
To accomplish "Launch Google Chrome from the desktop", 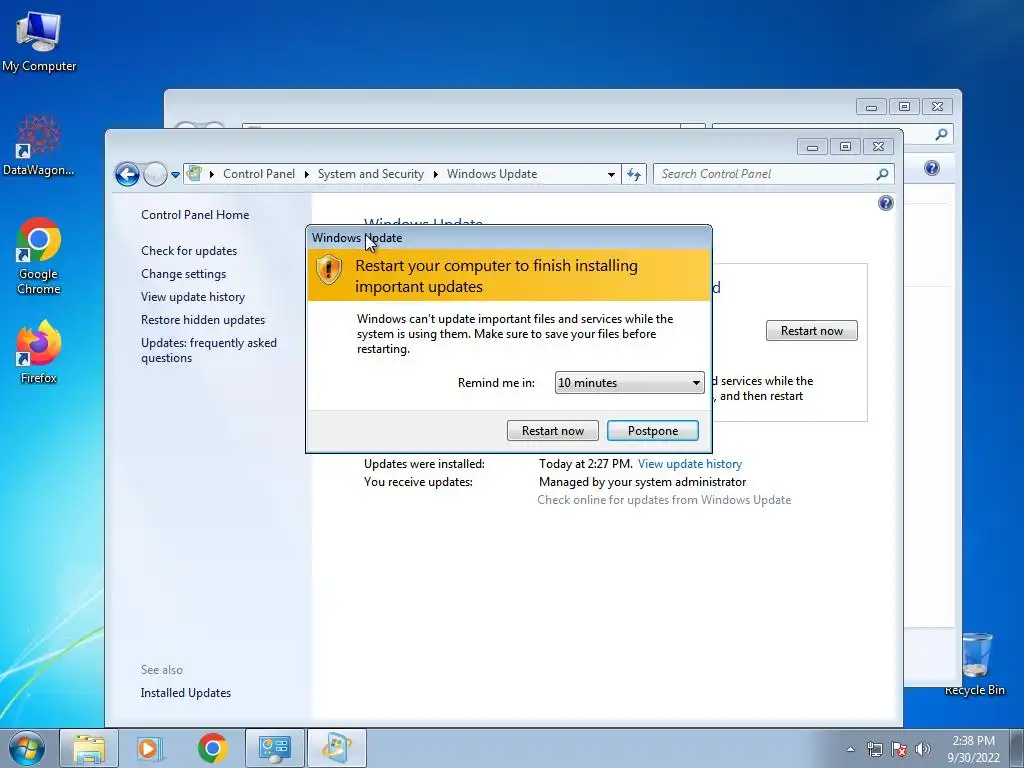I will [x=39, y=256].
